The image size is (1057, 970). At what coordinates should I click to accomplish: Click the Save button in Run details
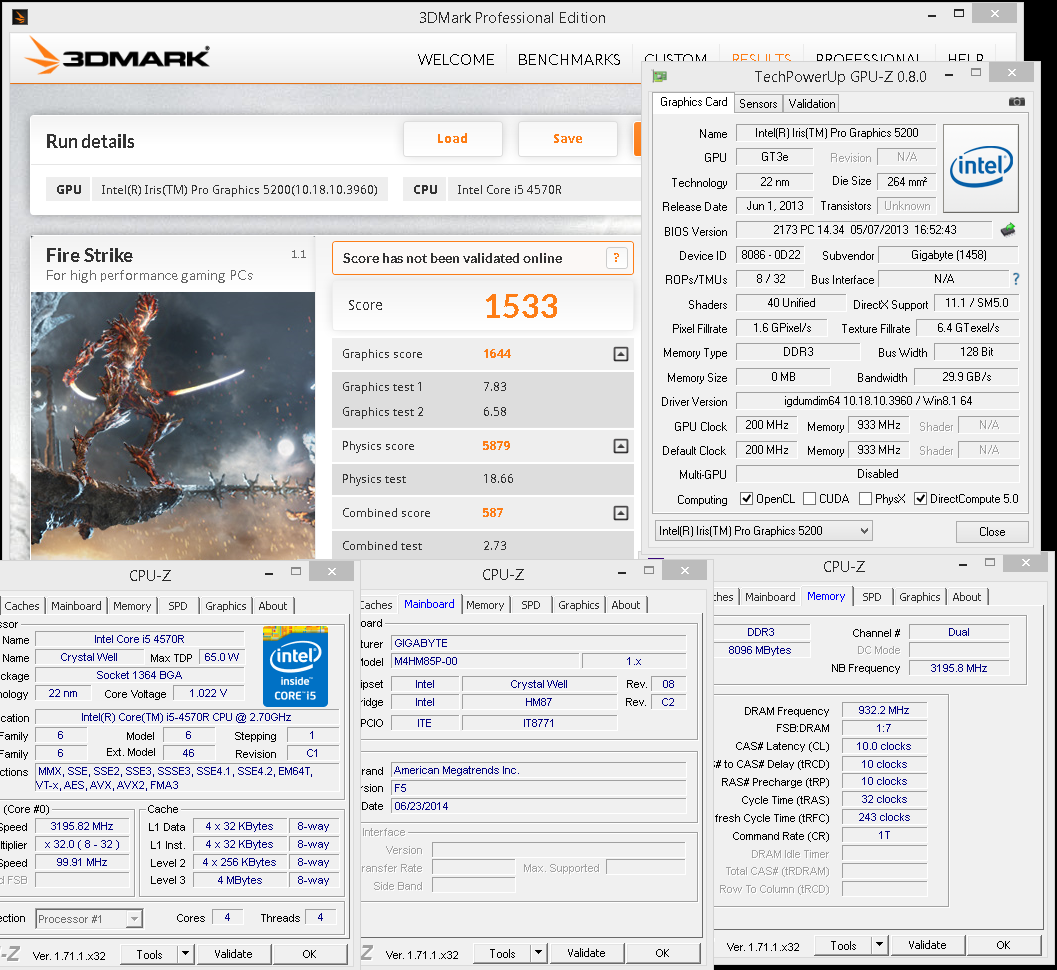[x=568, y=139]
